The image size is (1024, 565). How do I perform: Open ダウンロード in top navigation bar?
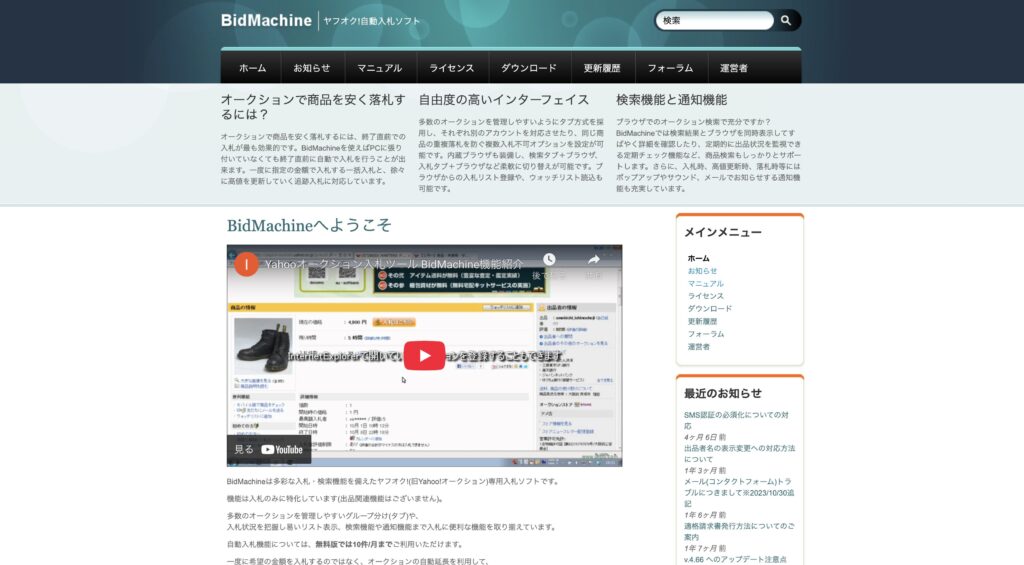(529, 68)
